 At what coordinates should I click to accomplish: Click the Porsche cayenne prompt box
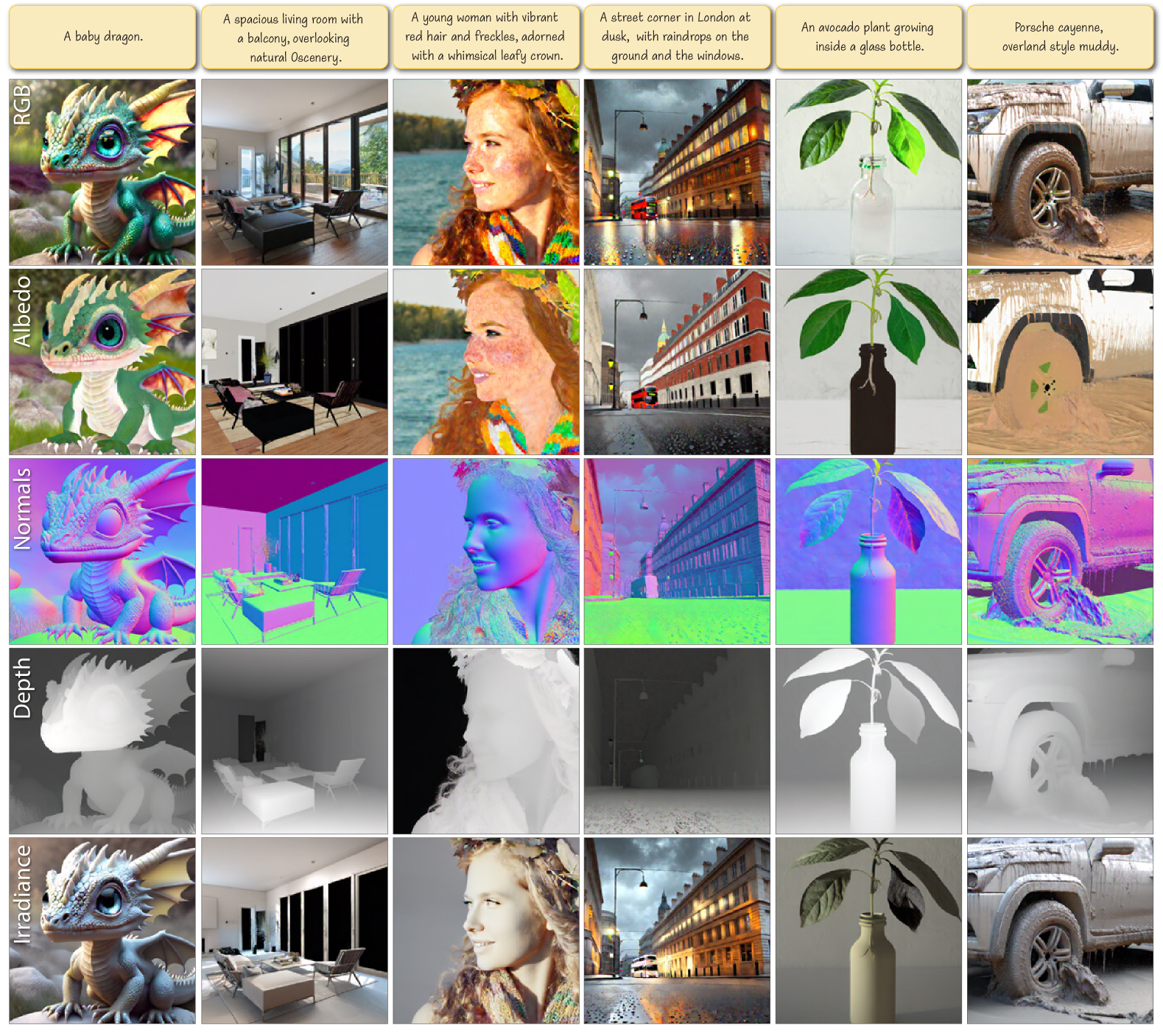click(1060, 37)
